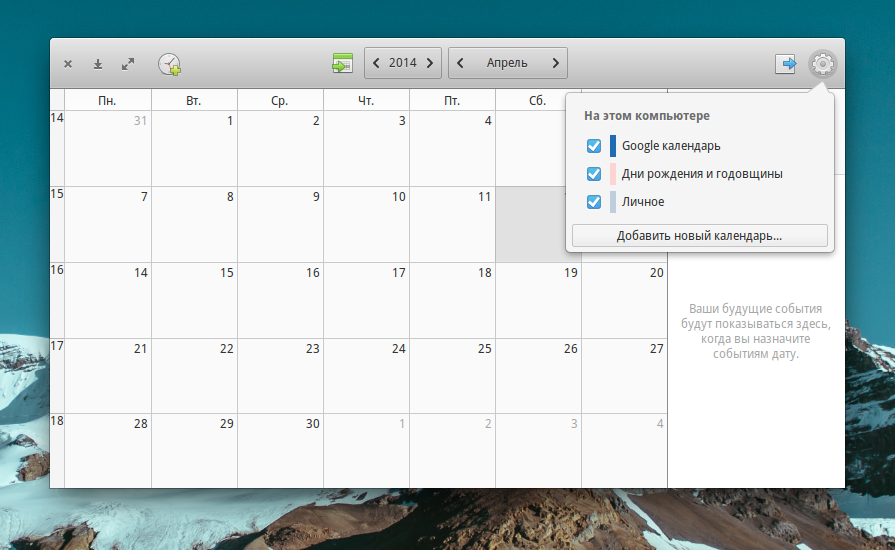Select day 17 in the calendar

[x=366, y=301]
